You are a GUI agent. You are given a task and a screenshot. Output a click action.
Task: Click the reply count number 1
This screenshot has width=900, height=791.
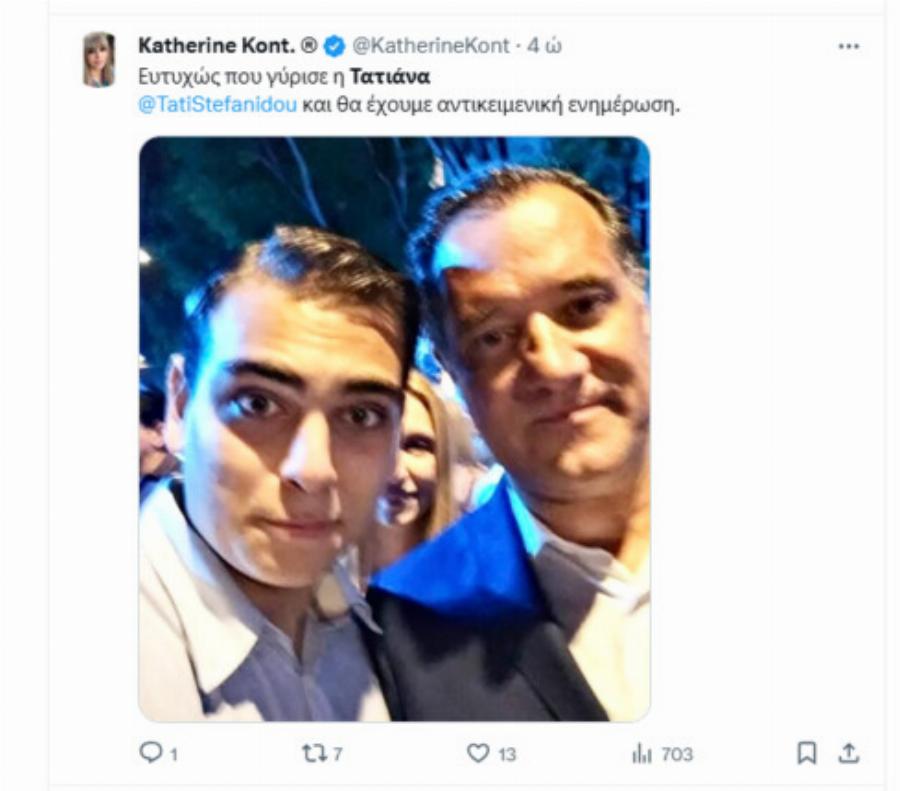[x=173, y=754]
